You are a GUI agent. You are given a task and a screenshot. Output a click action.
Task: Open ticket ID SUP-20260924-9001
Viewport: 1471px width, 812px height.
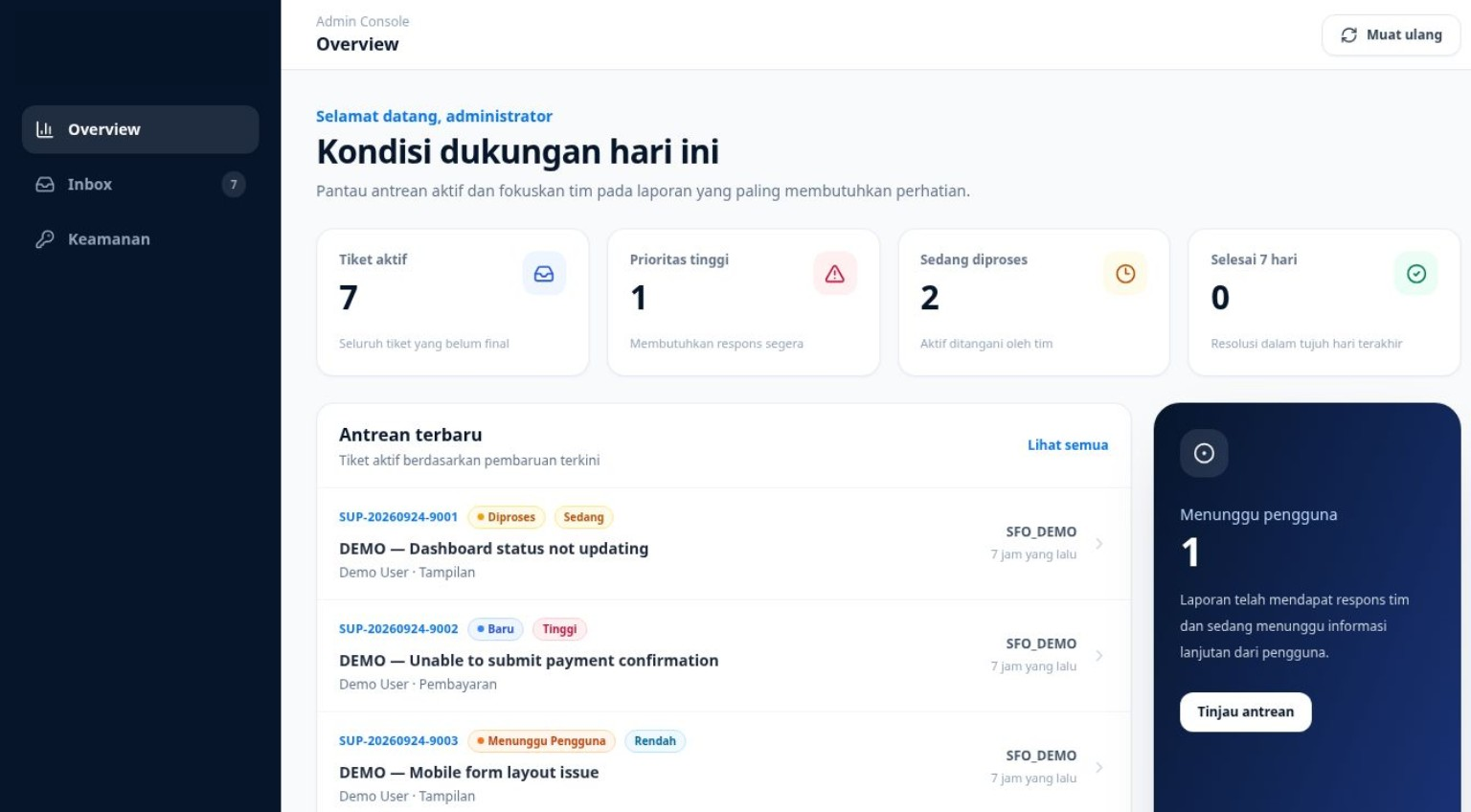(x=398, y=517)
